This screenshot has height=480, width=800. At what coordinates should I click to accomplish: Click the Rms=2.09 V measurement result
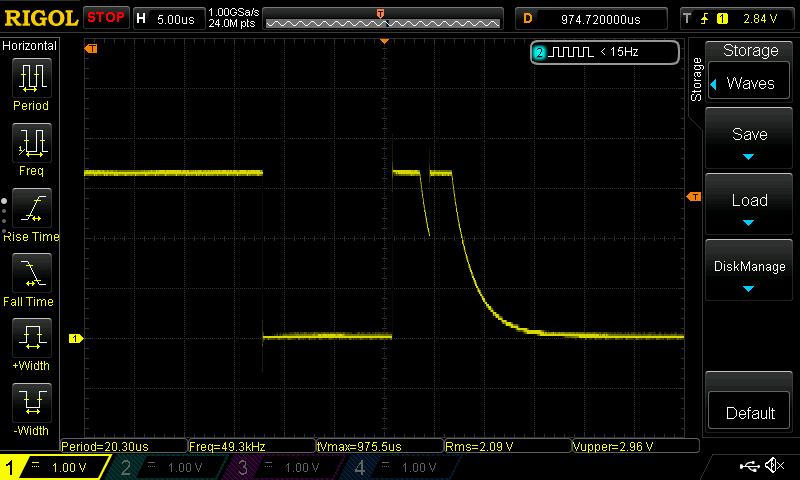click(508, 446)
